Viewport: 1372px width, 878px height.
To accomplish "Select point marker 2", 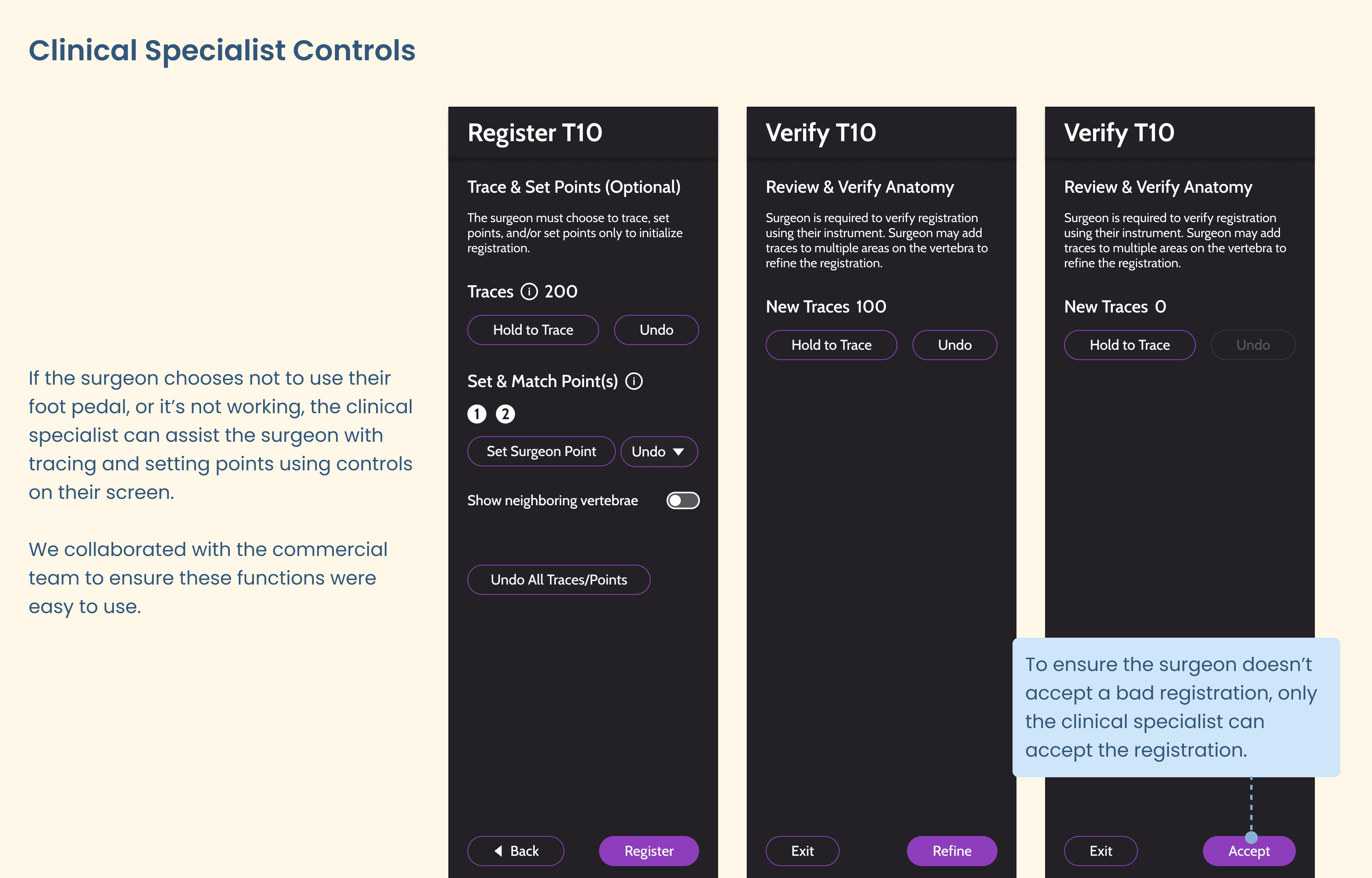I will pyautogui.click(x=505, y=414).
